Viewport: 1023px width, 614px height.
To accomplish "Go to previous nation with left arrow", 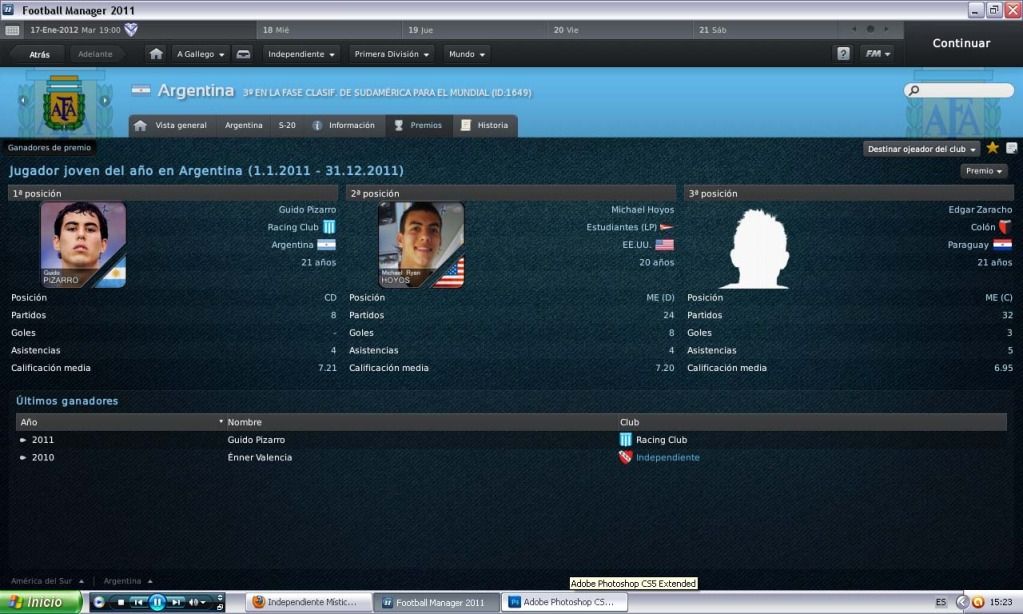I will pyautogui.click(x=23, y=100).
